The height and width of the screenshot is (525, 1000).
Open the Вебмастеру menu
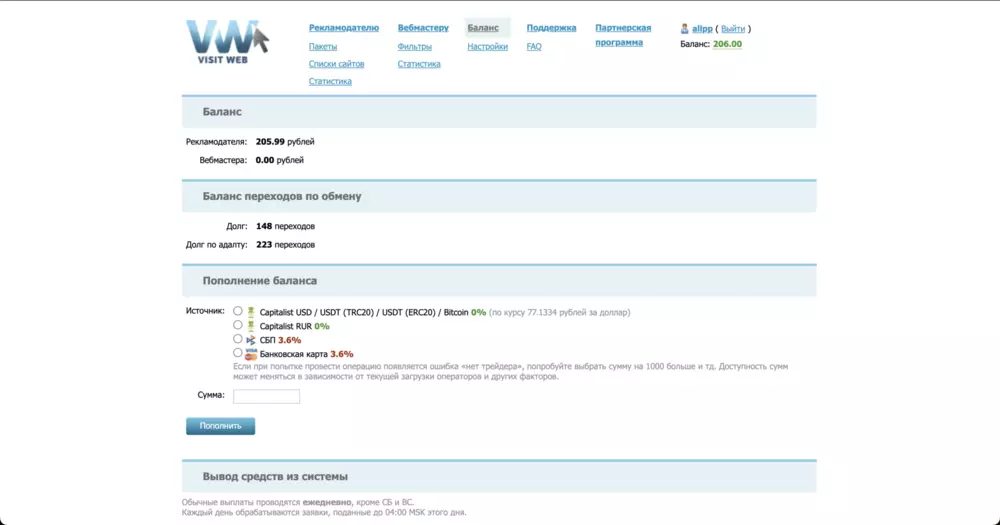pyautogui.click(x=423, y=27)
